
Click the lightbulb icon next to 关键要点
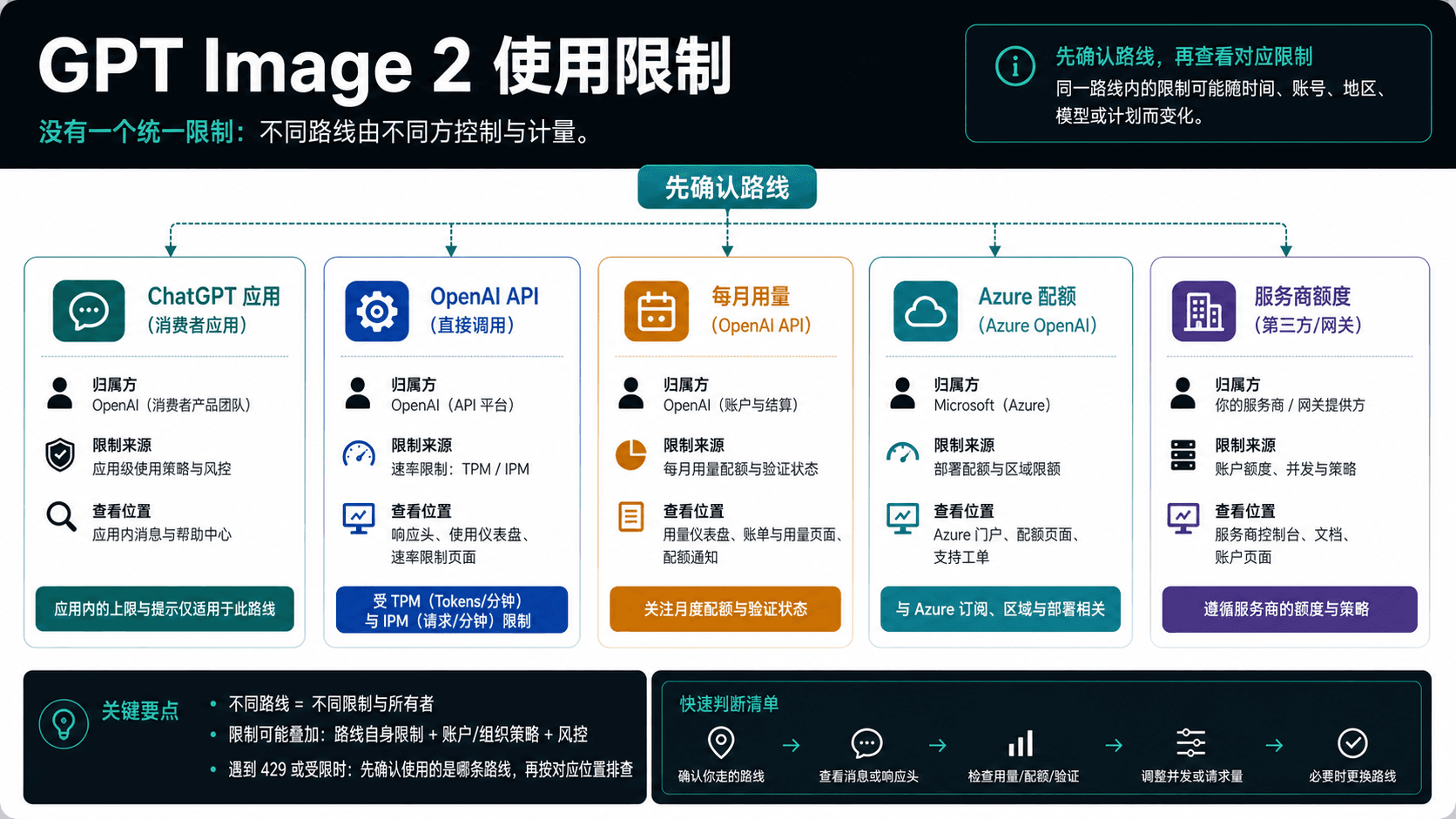click(64, 723)
